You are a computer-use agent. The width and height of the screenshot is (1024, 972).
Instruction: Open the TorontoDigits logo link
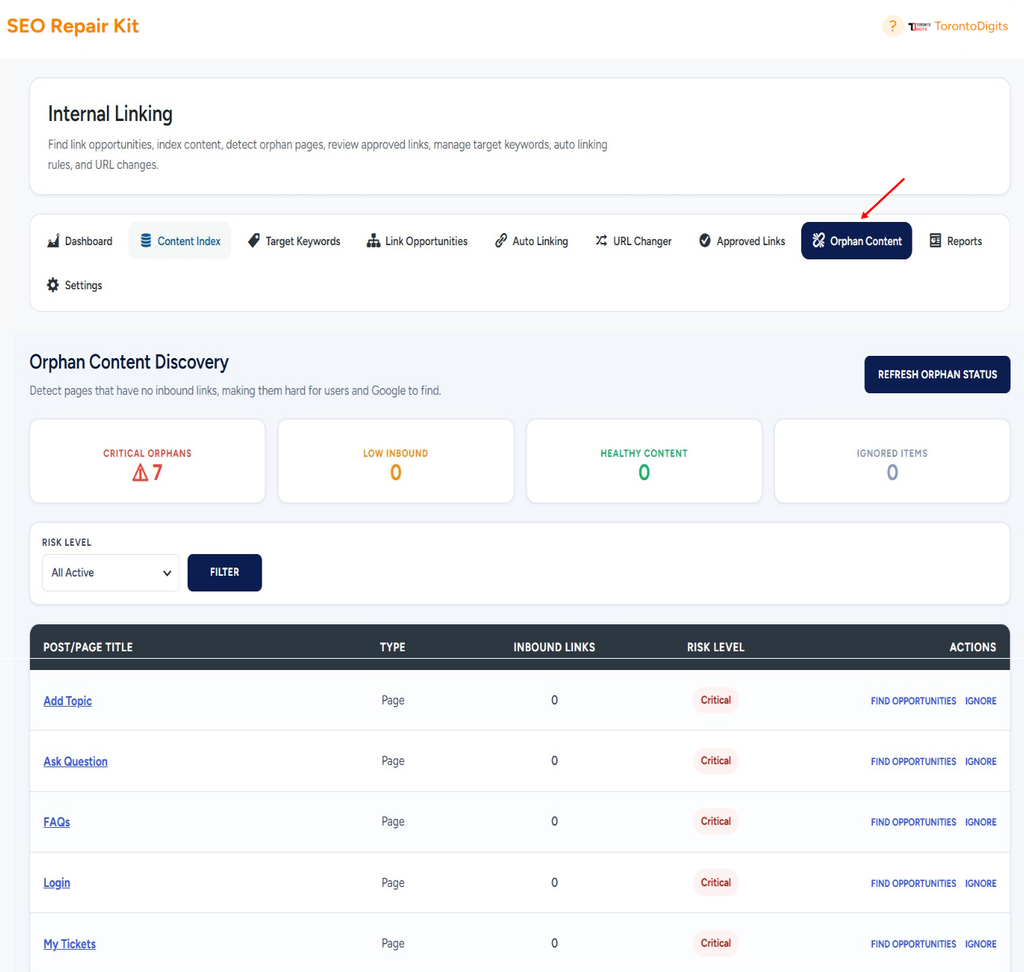(958, 26)
